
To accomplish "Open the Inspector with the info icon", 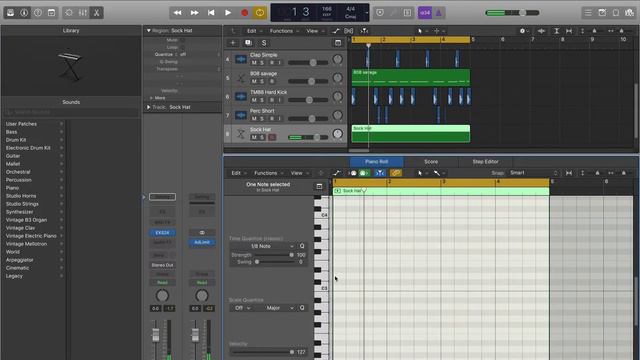I will (x=24, y=13).
